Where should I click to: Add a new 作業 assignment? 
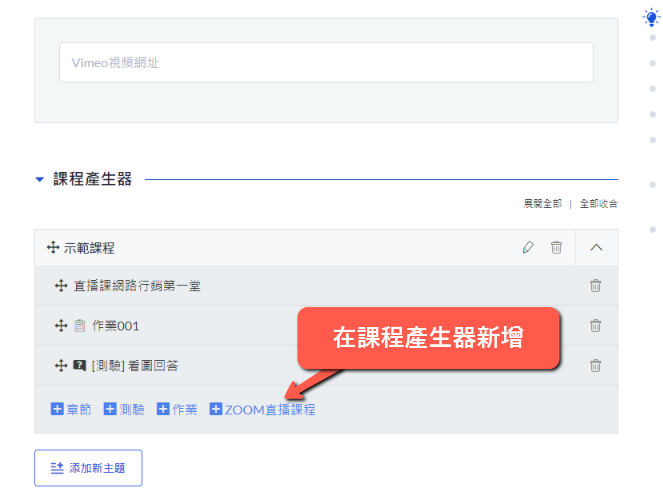[177, 409]
